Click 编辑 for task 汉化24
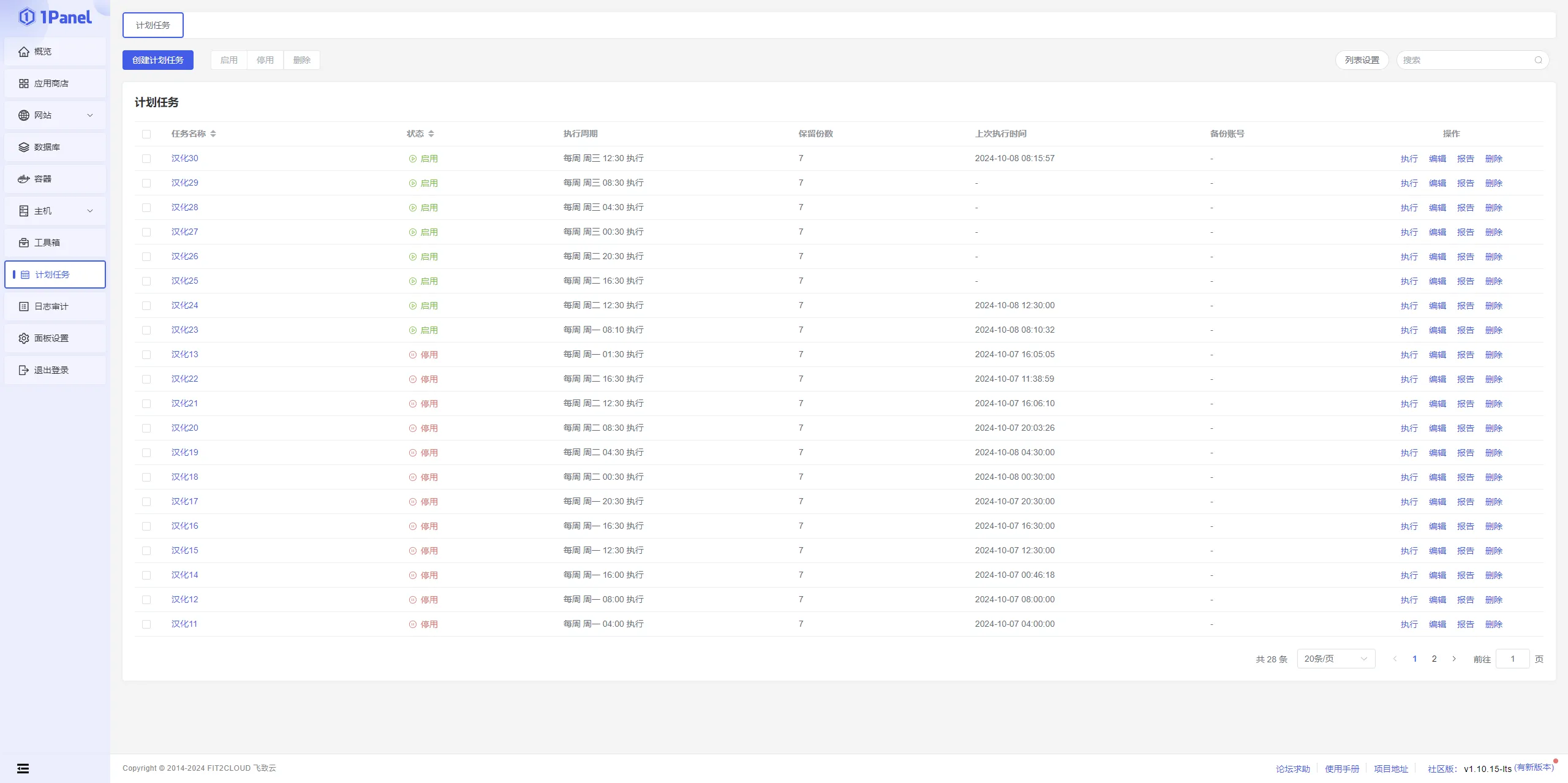 (1437, 306)
